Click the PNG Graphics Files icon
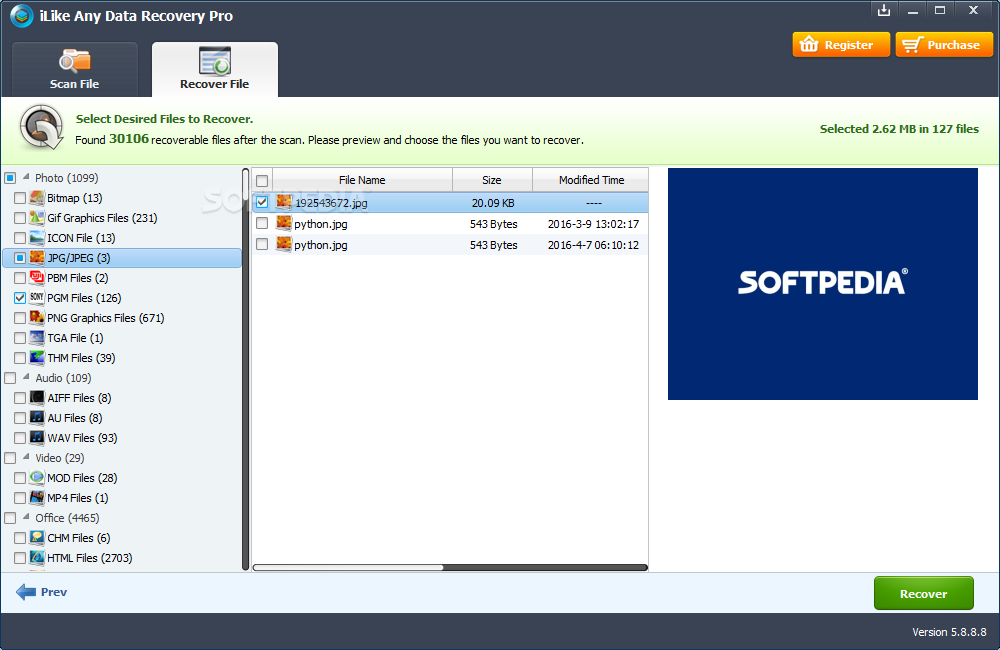Screen dimensions: 1000x650 click(37, 318)
